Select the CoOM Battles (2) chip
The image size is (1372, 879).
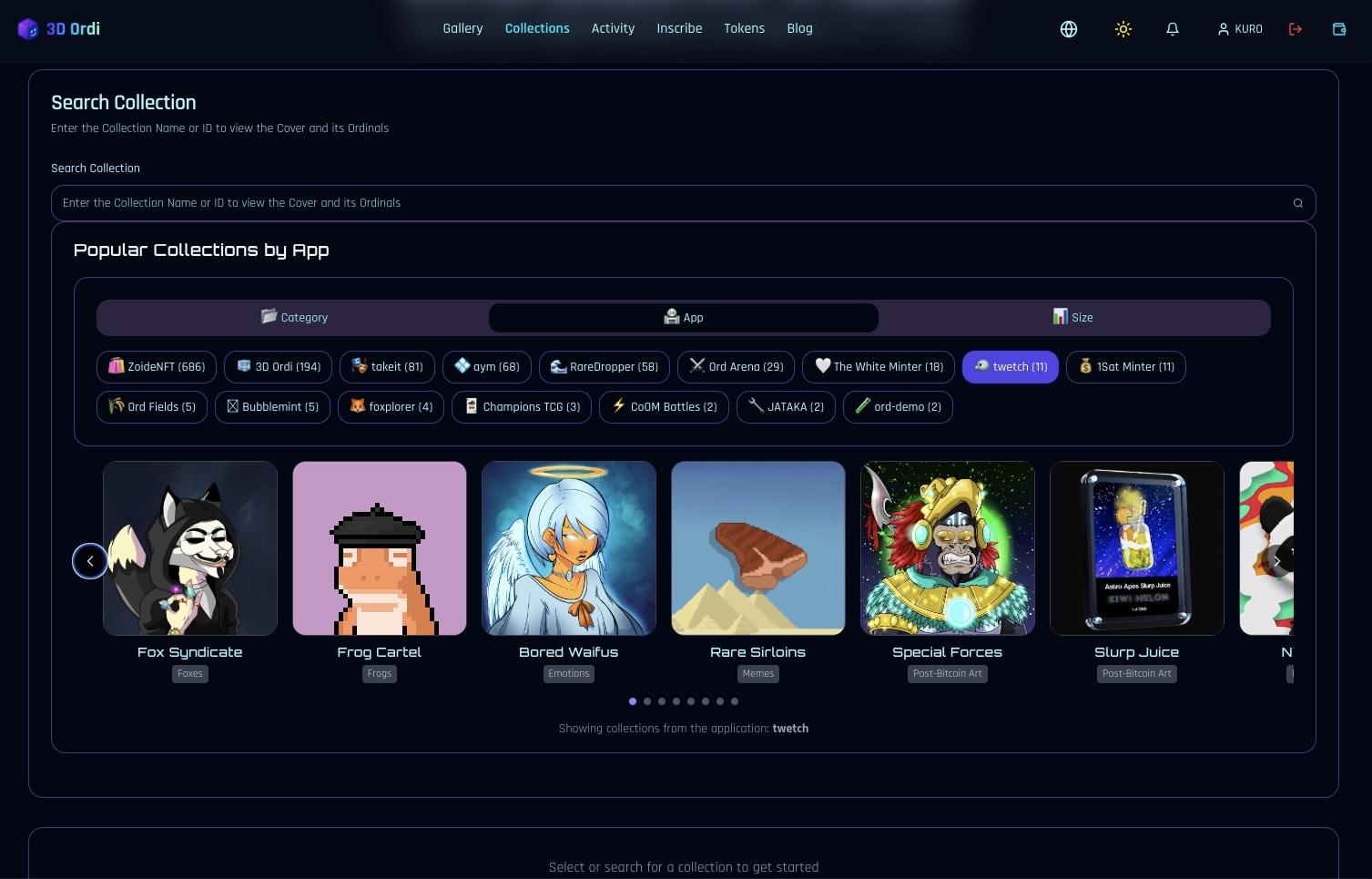point(664,407)
